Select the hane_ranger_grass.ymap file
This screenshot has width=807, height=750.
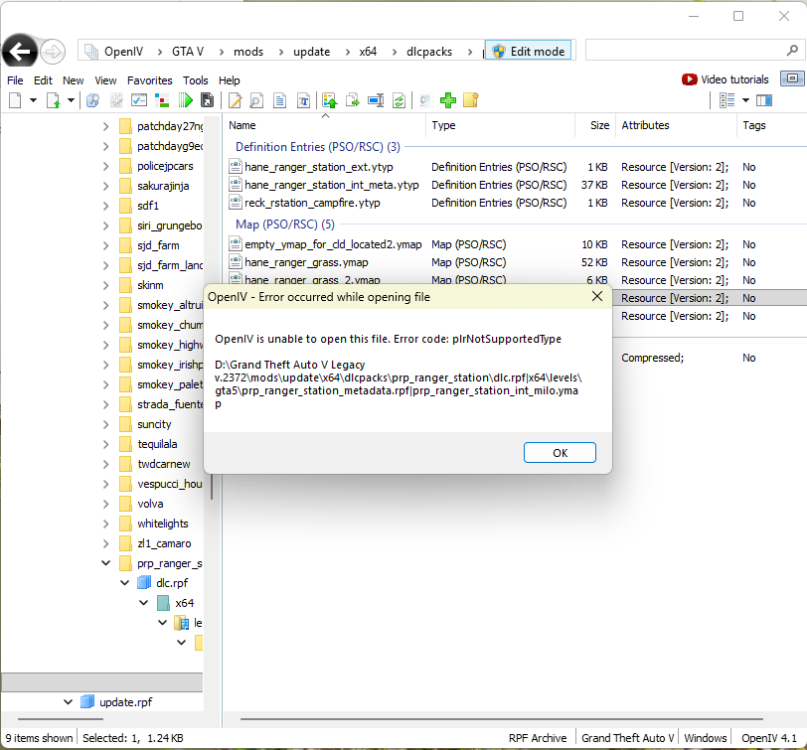coord(306,262)
